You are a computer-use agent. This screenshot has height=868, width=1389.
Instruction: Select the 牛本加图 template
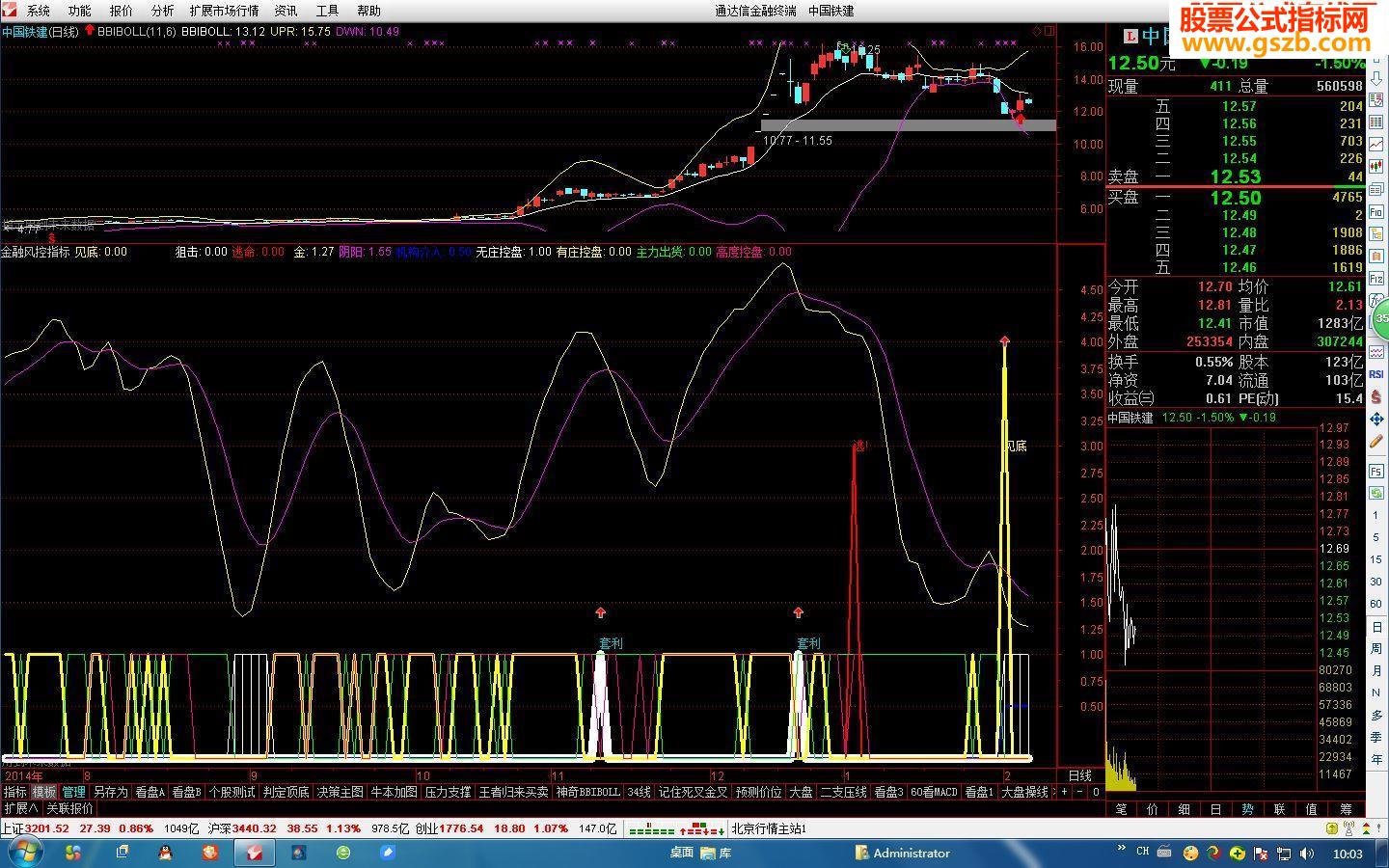[395, 792]
